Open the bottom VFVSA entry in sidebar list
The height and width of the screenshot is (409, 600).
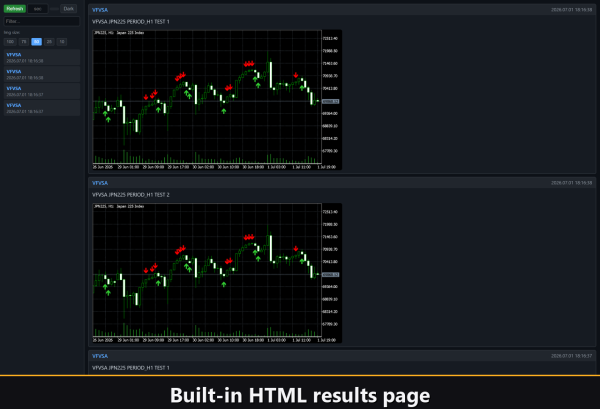coord(42,108)
